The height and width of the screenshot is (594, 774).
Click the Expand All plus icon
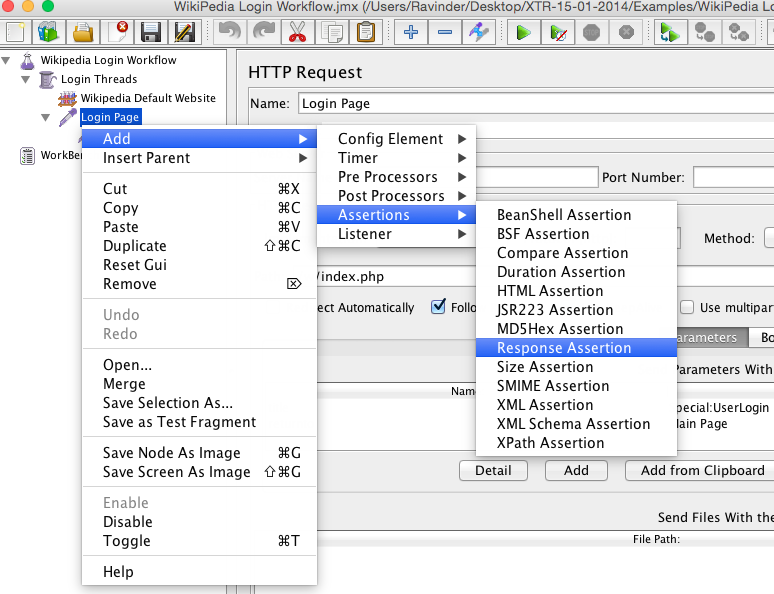411,32
